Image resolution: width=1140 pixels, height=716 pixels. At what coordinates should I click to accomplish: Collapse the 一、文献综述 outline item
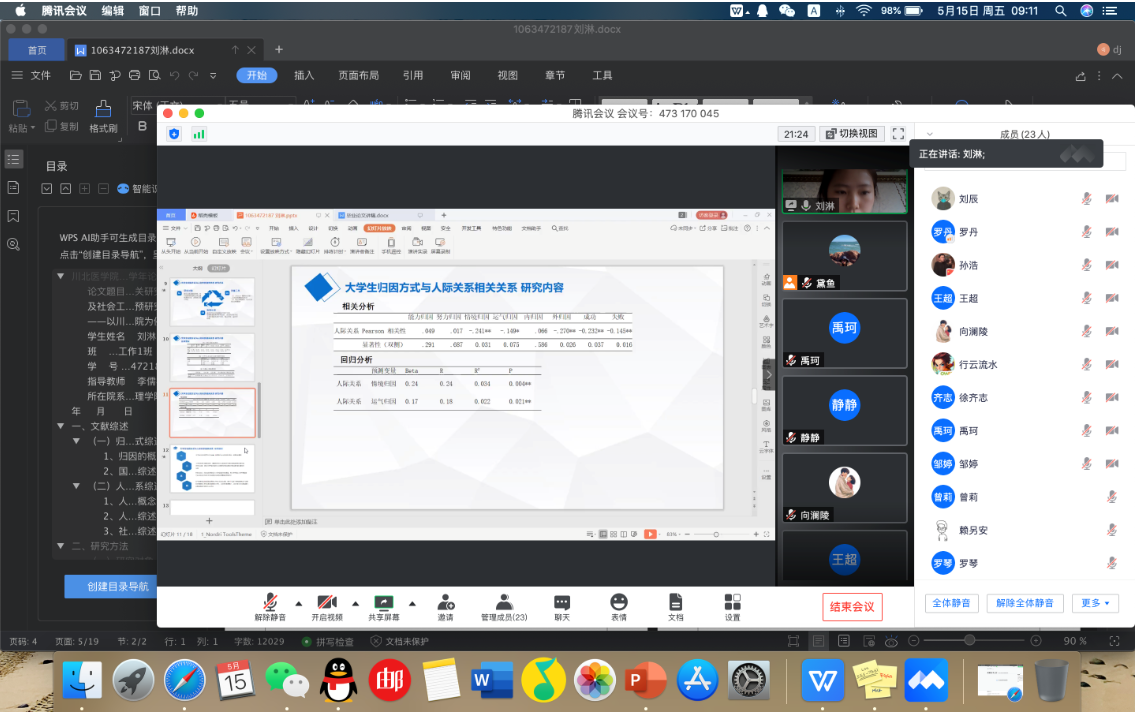(62, 427)
